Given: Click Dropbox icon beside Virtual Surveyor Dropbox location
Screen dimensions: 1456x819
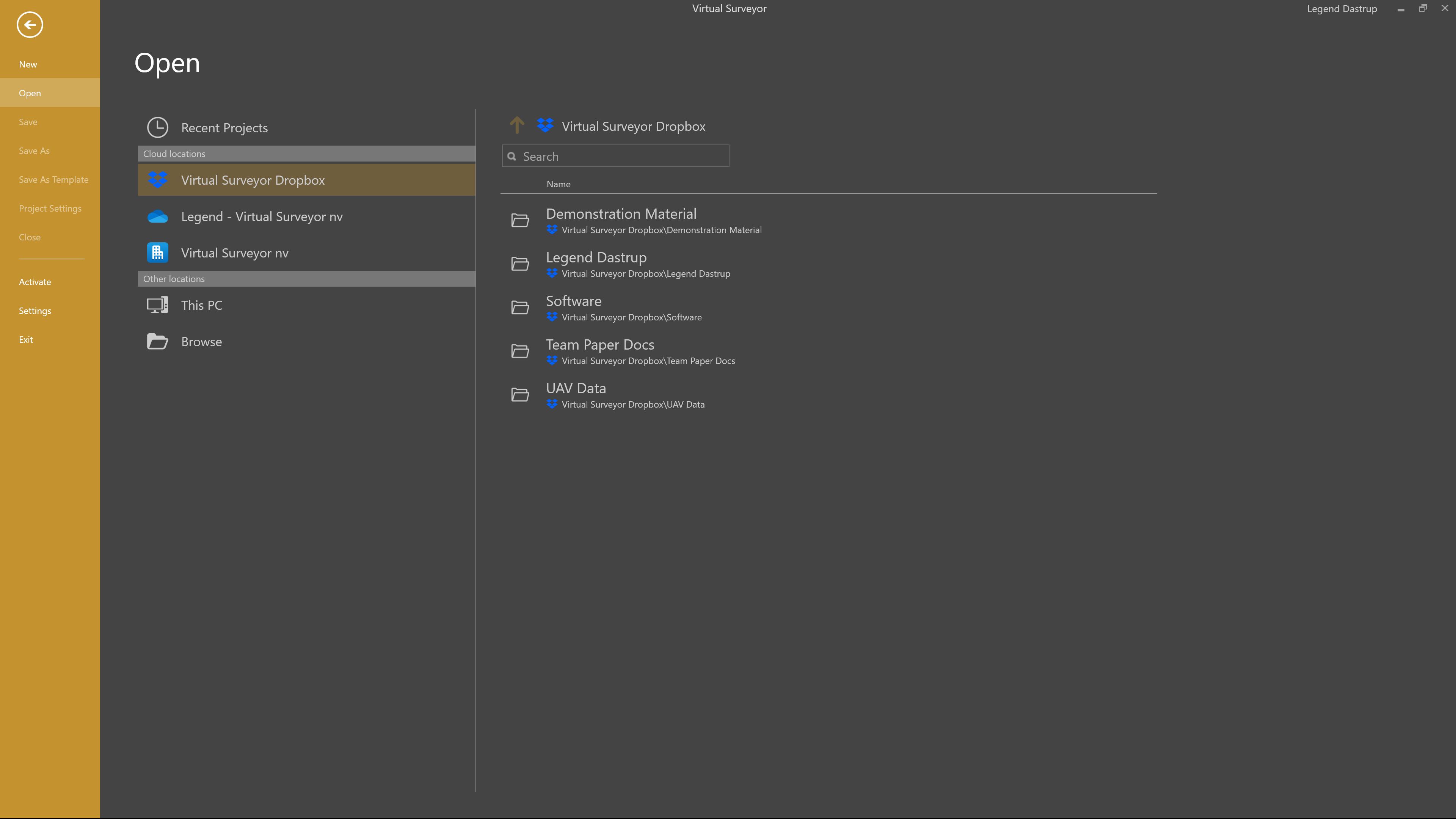Looking at the screenshot, I should click(157, 180).
